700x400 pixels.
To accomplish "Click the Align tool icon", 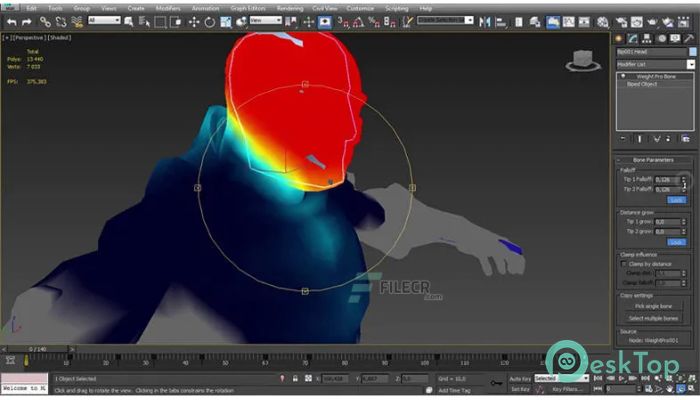I will point(501,21).
